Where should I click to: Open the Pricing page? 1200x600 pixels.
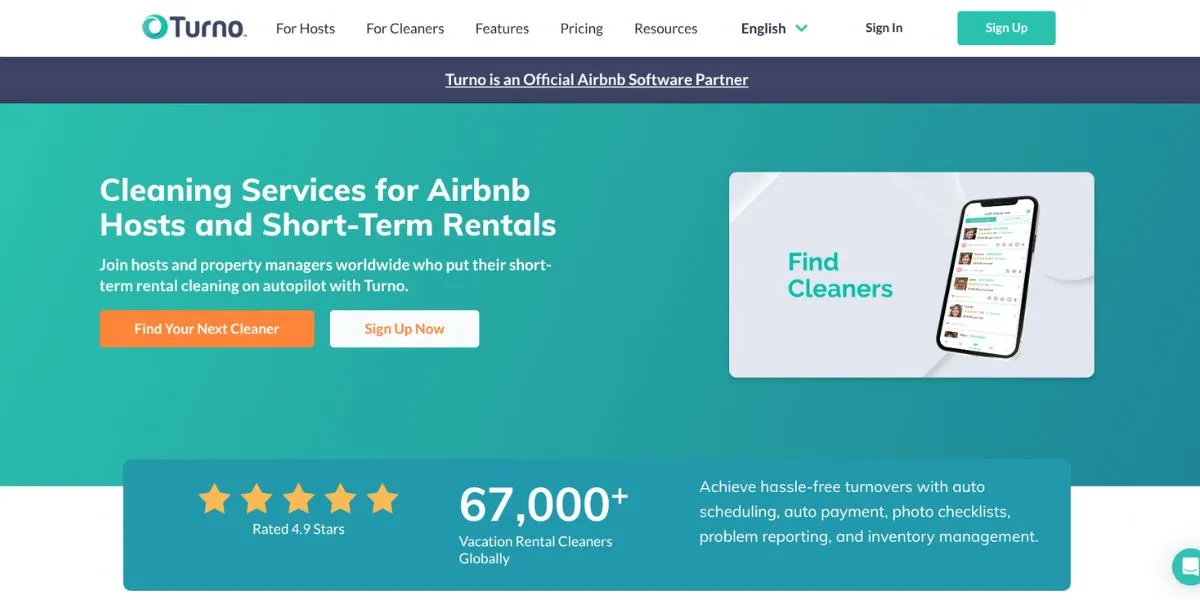point(581,28)
